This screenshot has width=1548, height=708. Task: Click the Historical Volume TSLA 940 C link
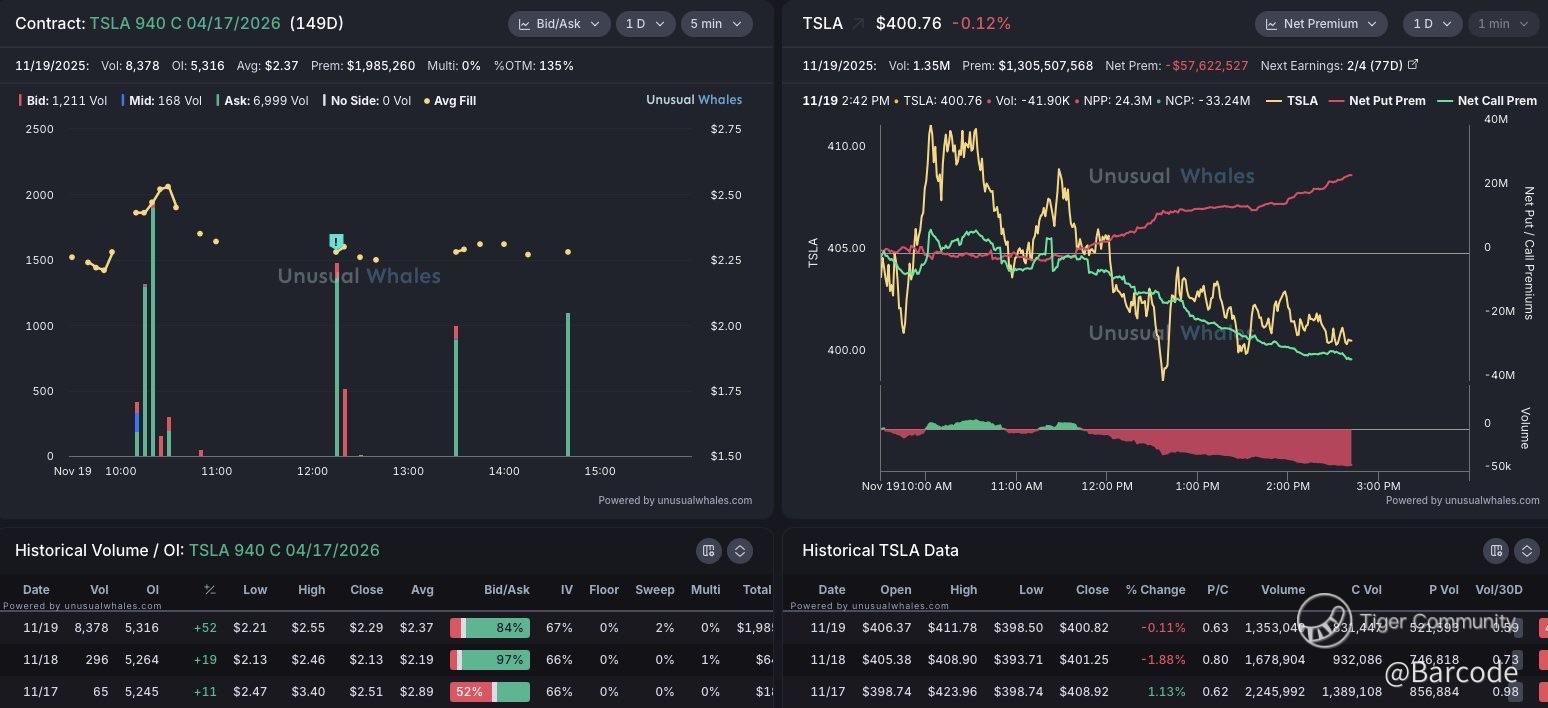284,550
